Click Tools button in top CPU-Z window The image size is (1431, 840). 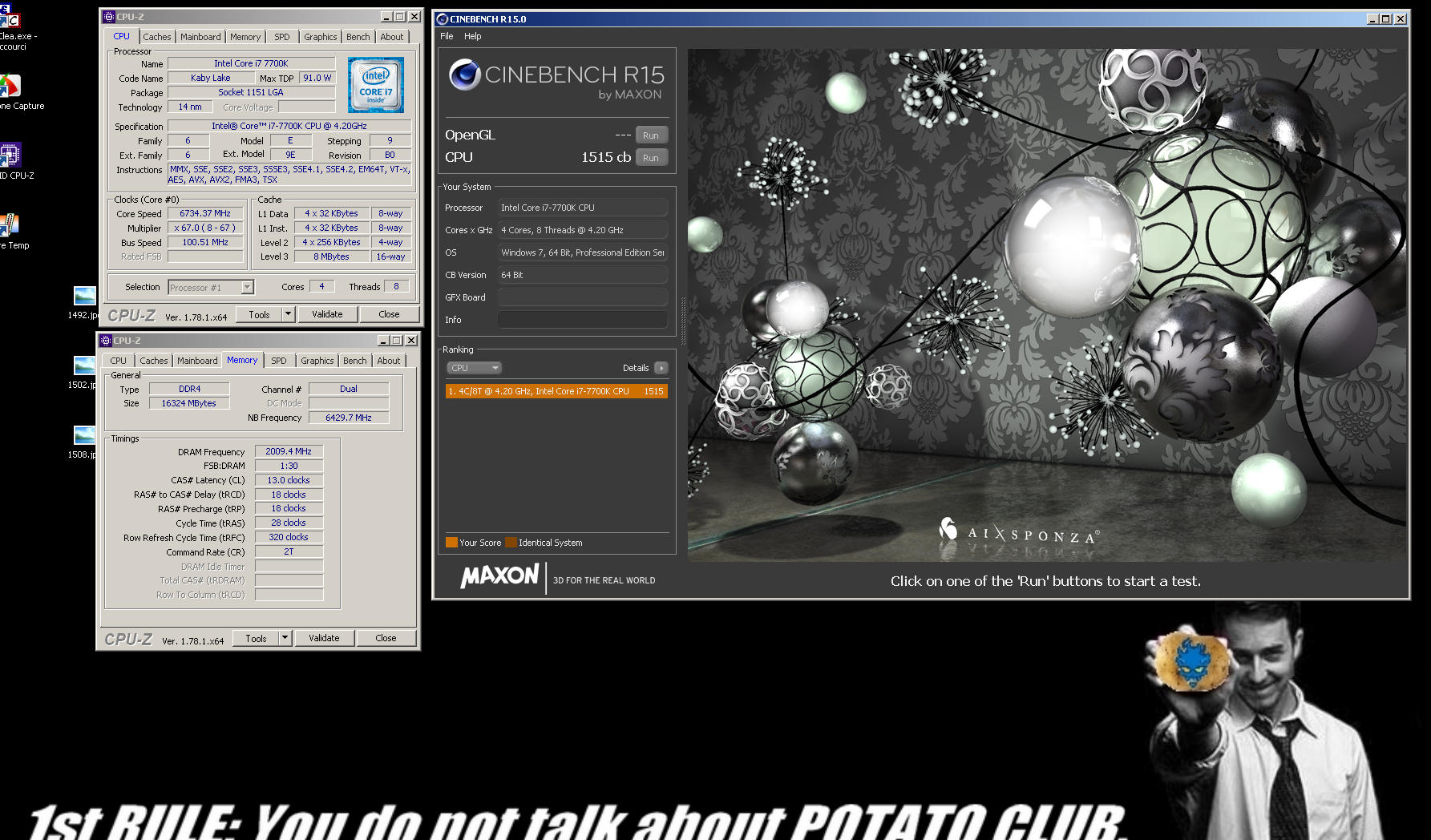tap(259, 314)
